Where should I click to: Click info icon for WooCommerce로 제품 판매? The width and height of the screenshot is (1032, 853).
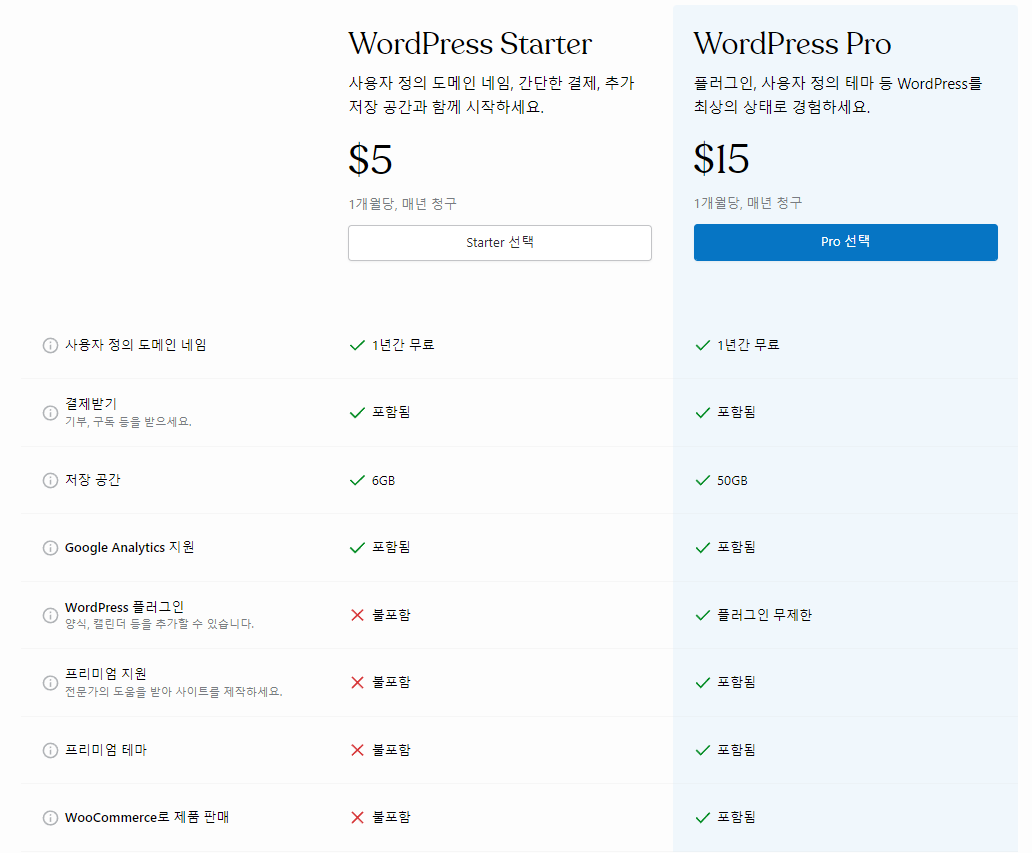(x=50, y=817)
